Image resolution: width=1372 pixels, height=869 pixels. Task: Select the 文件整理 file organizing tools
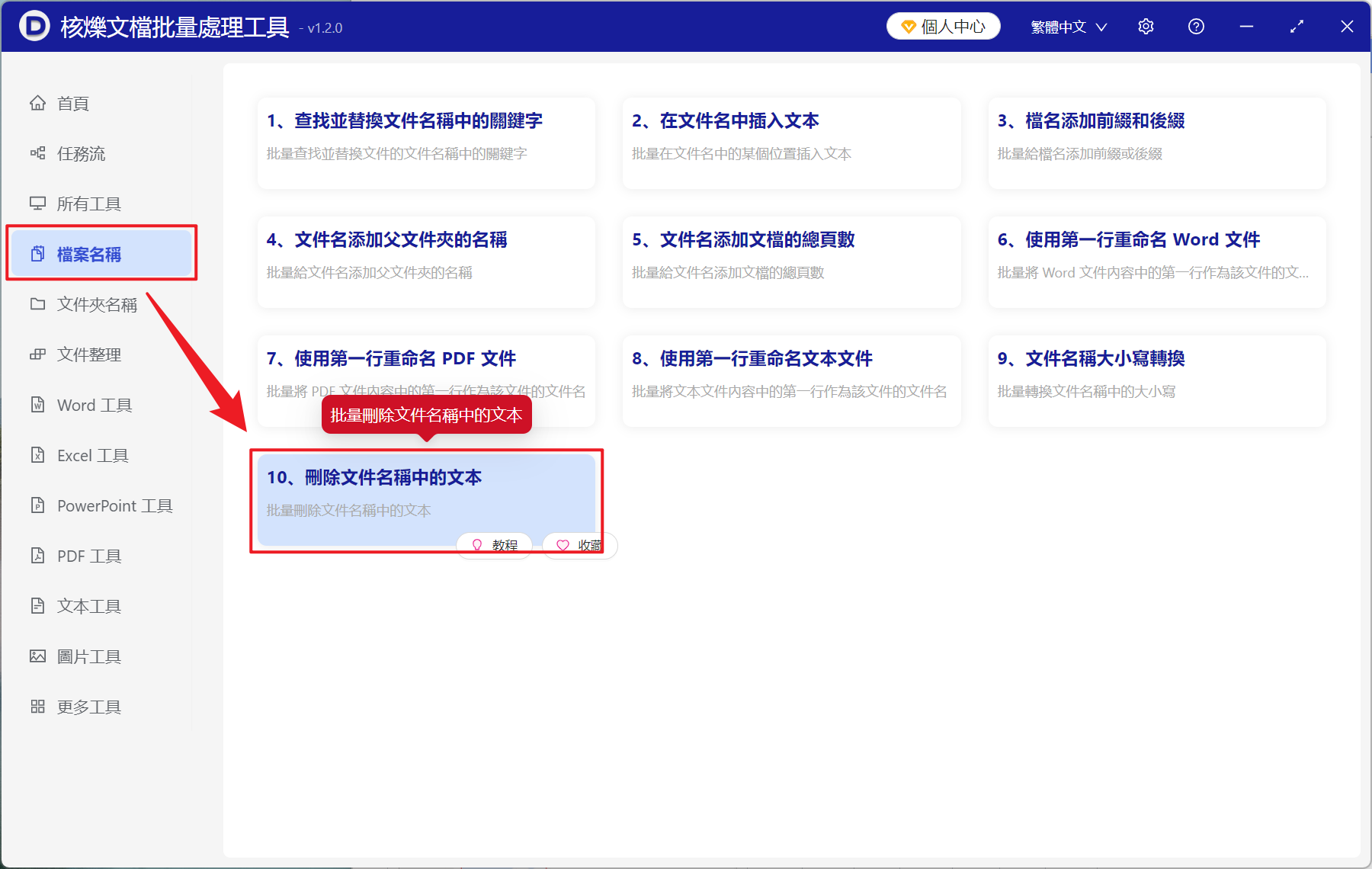88,354
